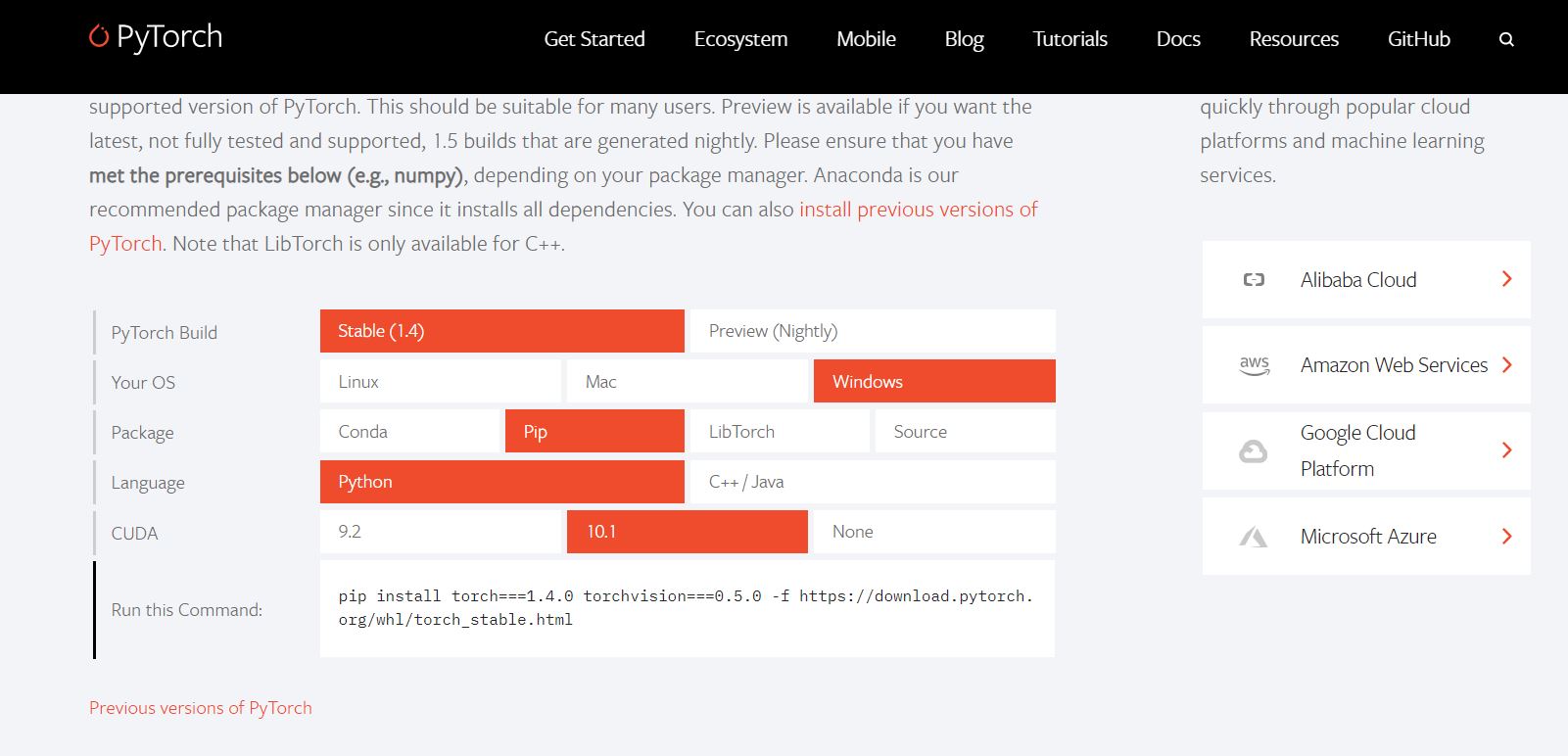Select the Source package option
This screenshot has height=756, width=1568.
pyautogui.click(x=966, y=431)
